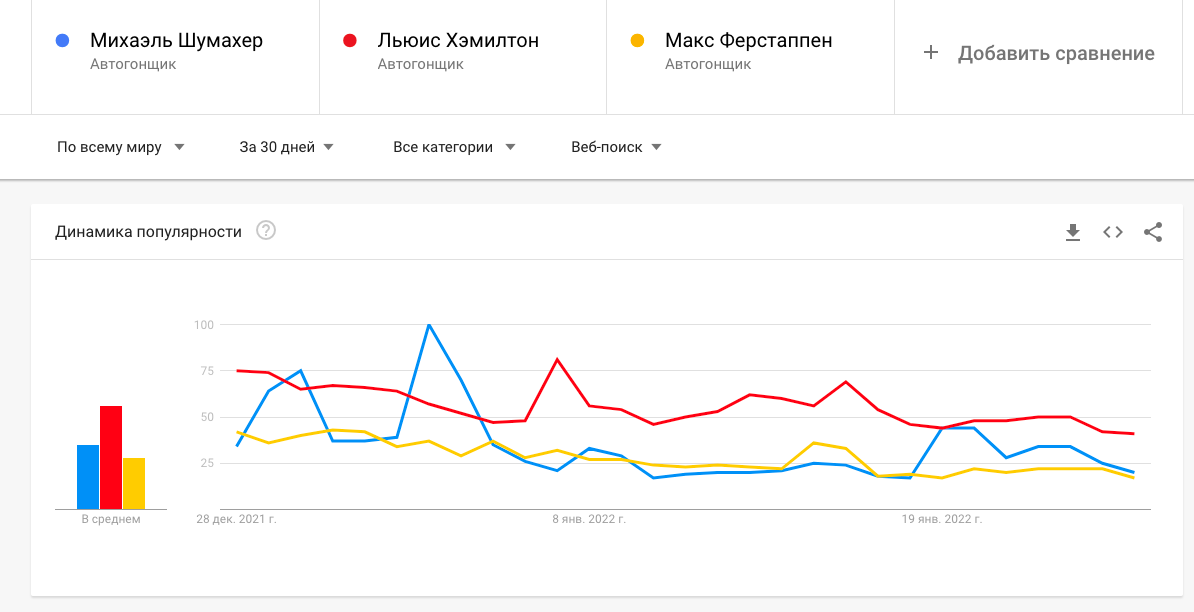Edit the Льюис Хэмилтон search term
The width and height of the screenshot is (1194, 612).
(458, 40)
